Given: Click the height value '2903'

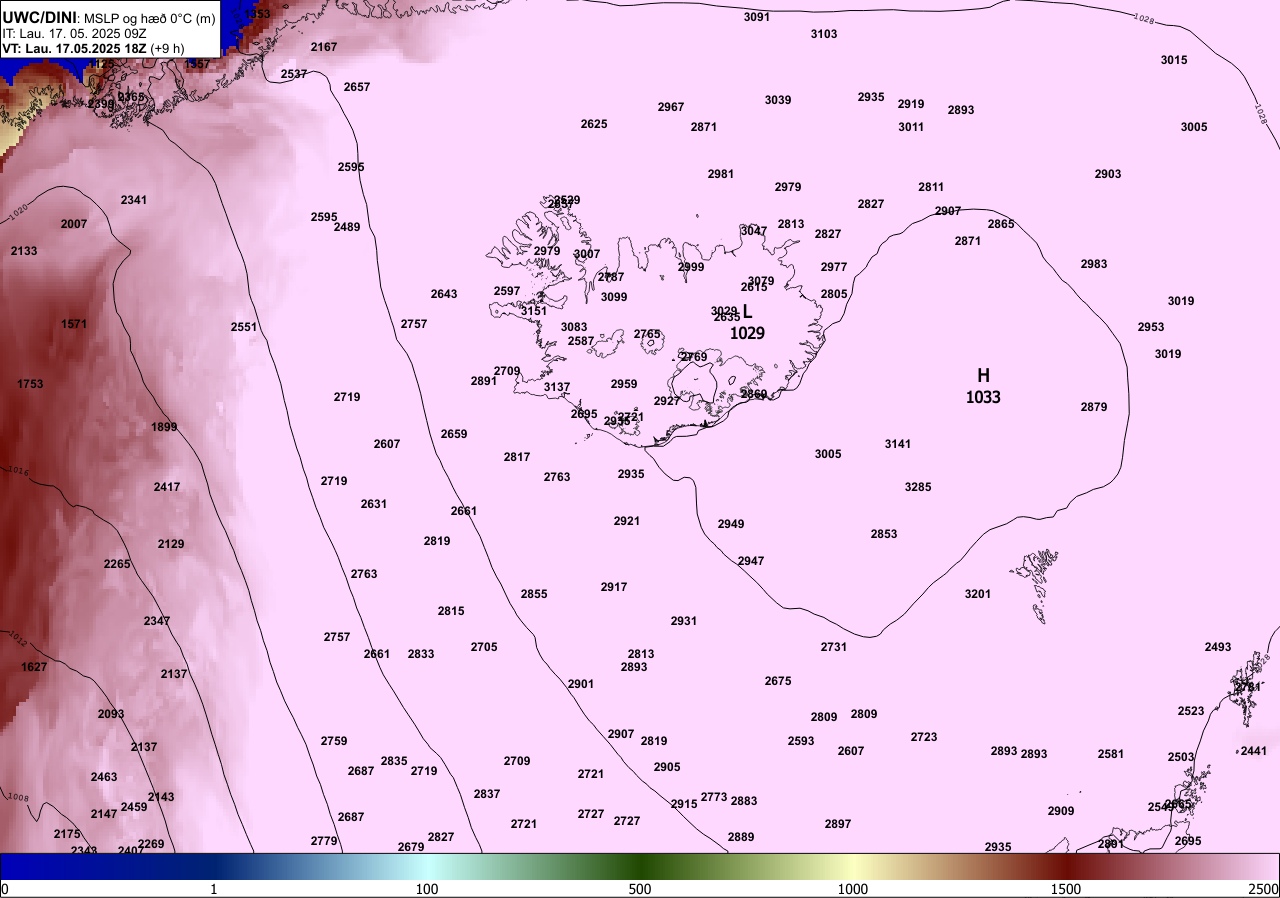Looking at the screenshot, I should point(1108,174).
